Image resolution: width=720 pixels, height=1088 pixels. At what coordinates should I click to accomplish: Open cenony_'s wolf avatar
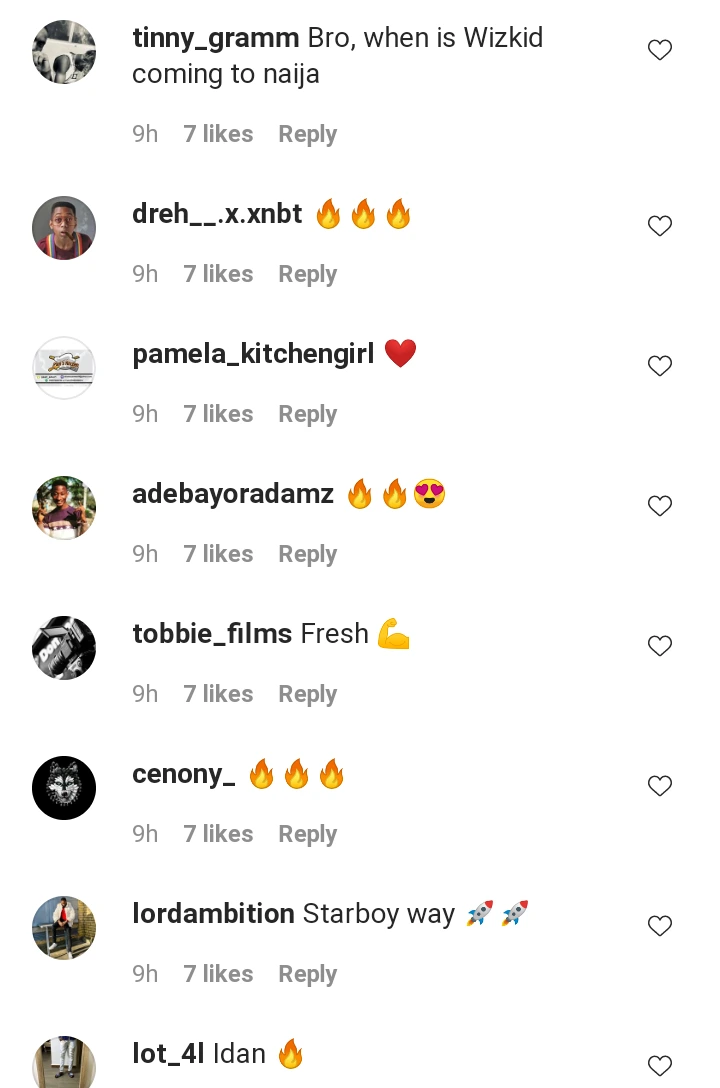tap(64, 788)
